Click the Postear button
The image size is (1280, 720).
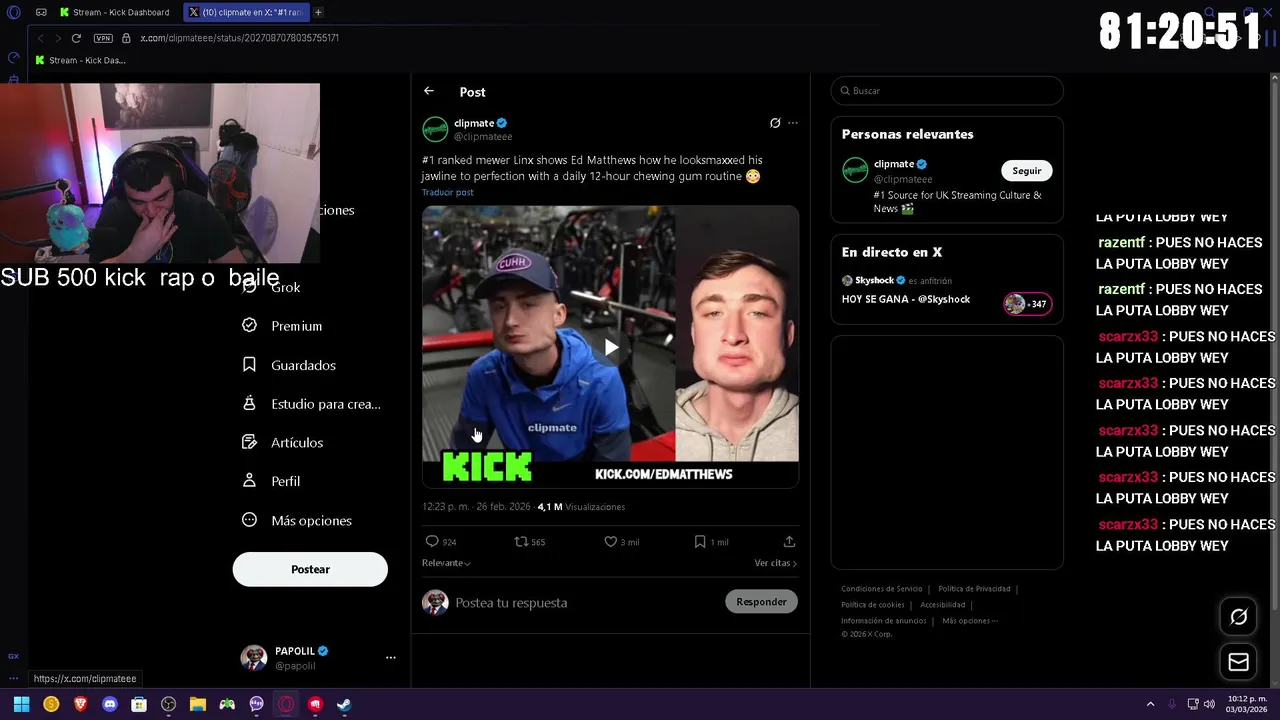point(310,569)
